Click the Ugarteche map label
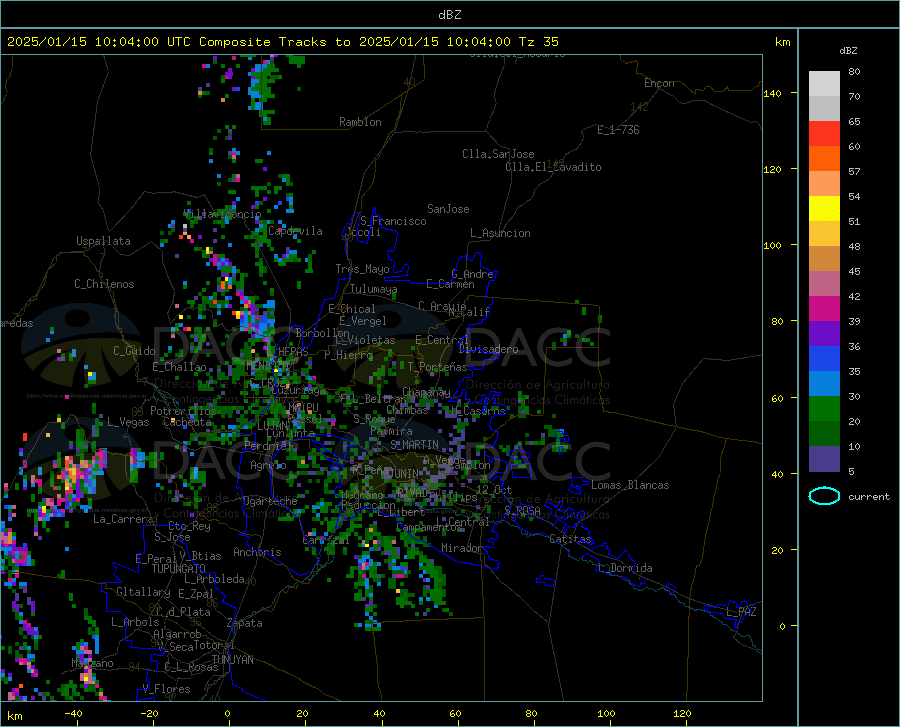The height and width of the screenshot is (727, 900). (270, 501)
